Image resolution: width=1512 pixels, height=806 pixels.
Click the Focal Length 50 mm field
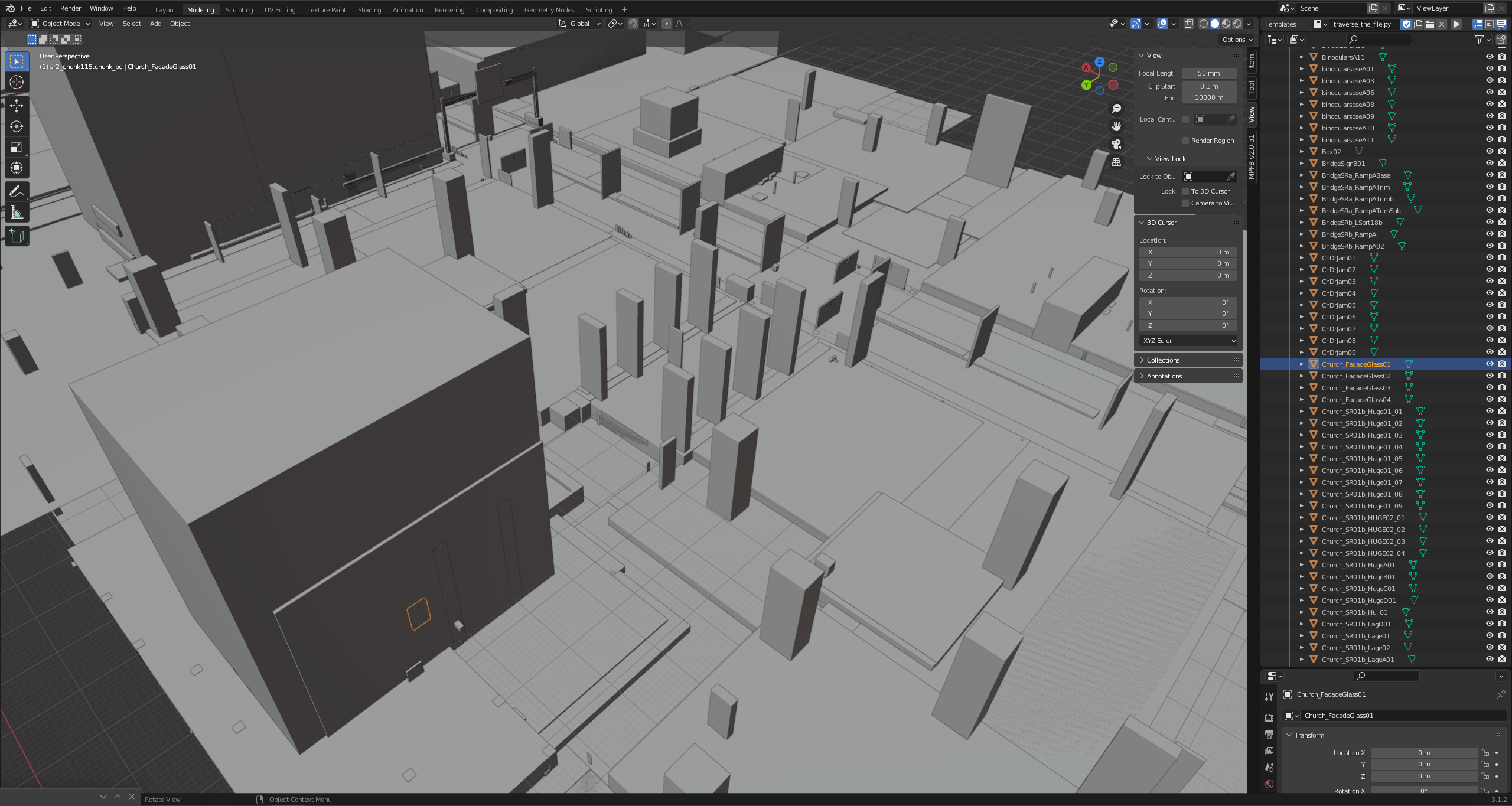tap(1209, 73)
